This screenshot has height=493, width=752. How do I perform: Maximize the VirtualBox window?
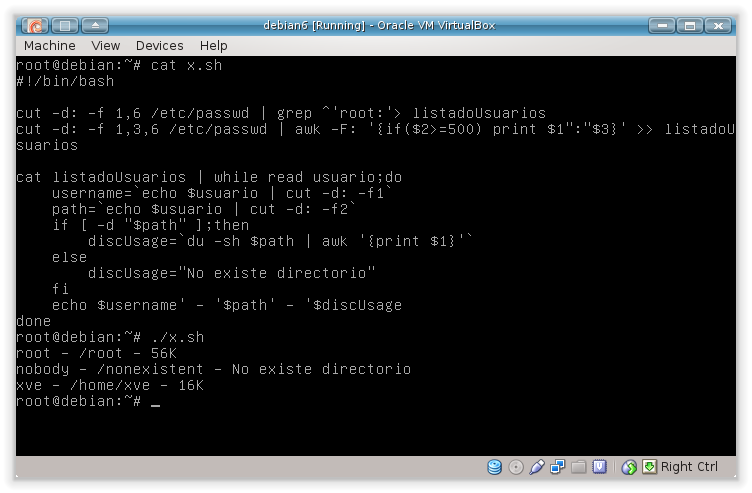tap(692, 24)
